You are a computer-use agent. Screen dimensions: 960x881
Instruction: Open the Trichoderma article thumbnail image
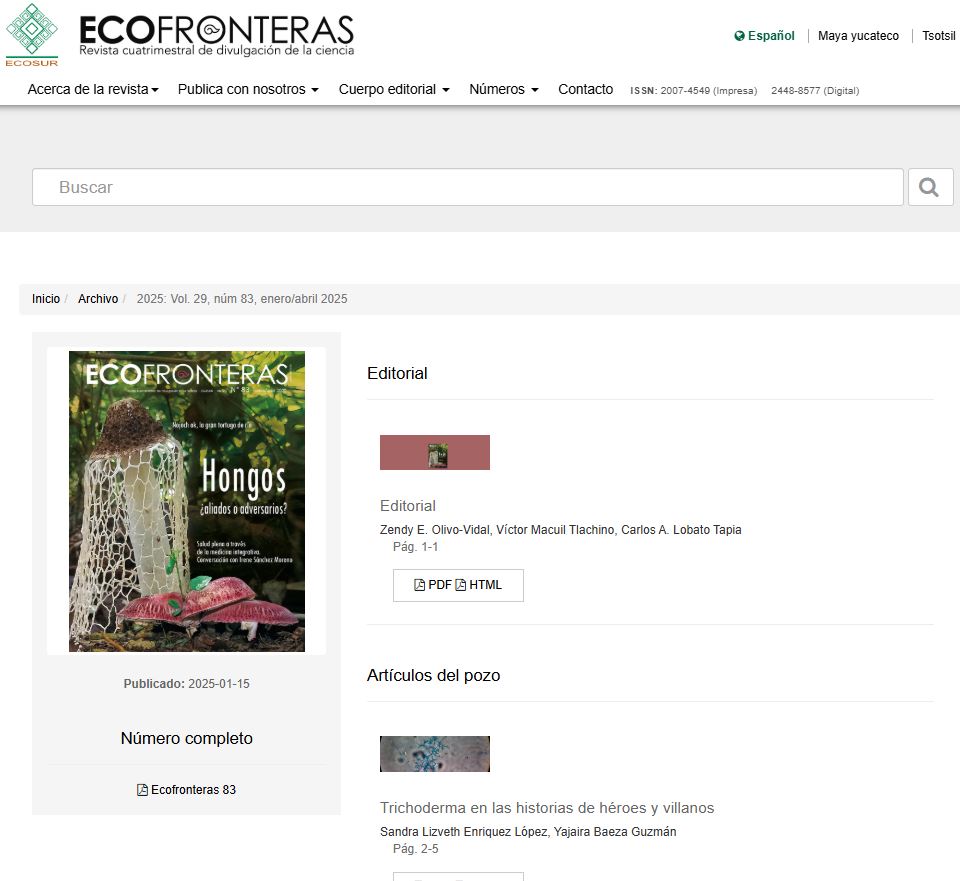click(435, 754)
